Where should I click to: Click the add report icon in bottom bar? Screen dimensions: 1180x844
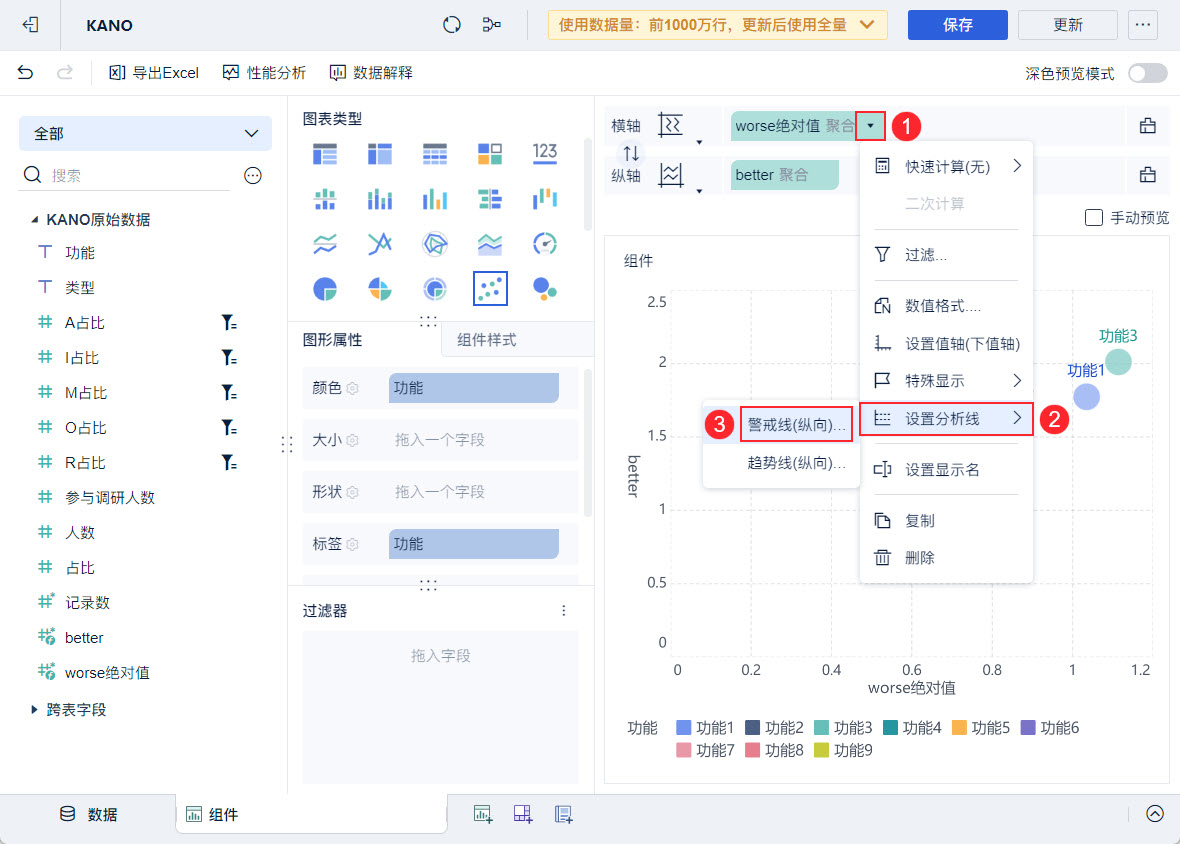pyautogui.click(x=563, y=814)
